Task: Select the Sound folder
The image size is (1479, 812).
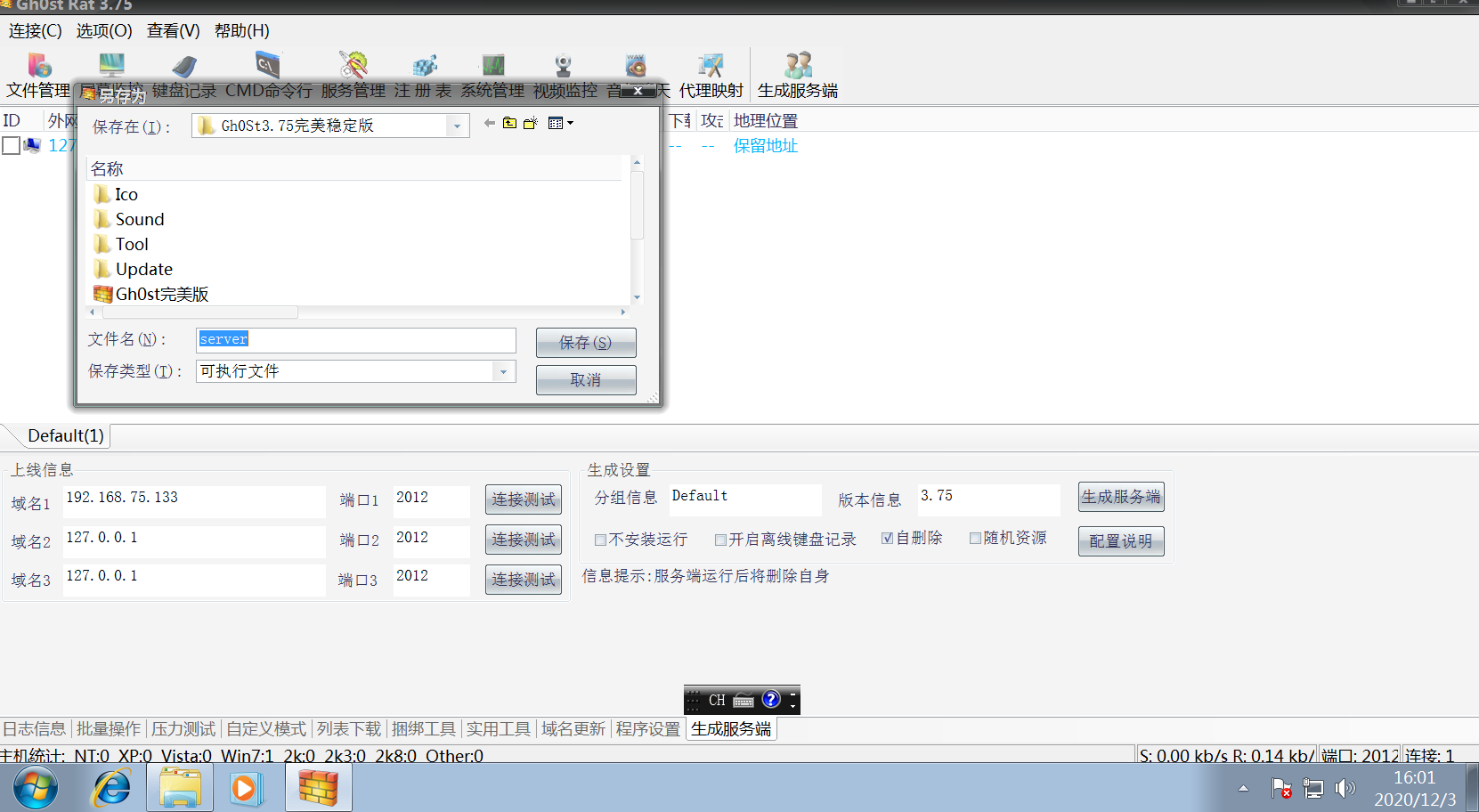Action: pyautogui.click(x=129, y=219)
